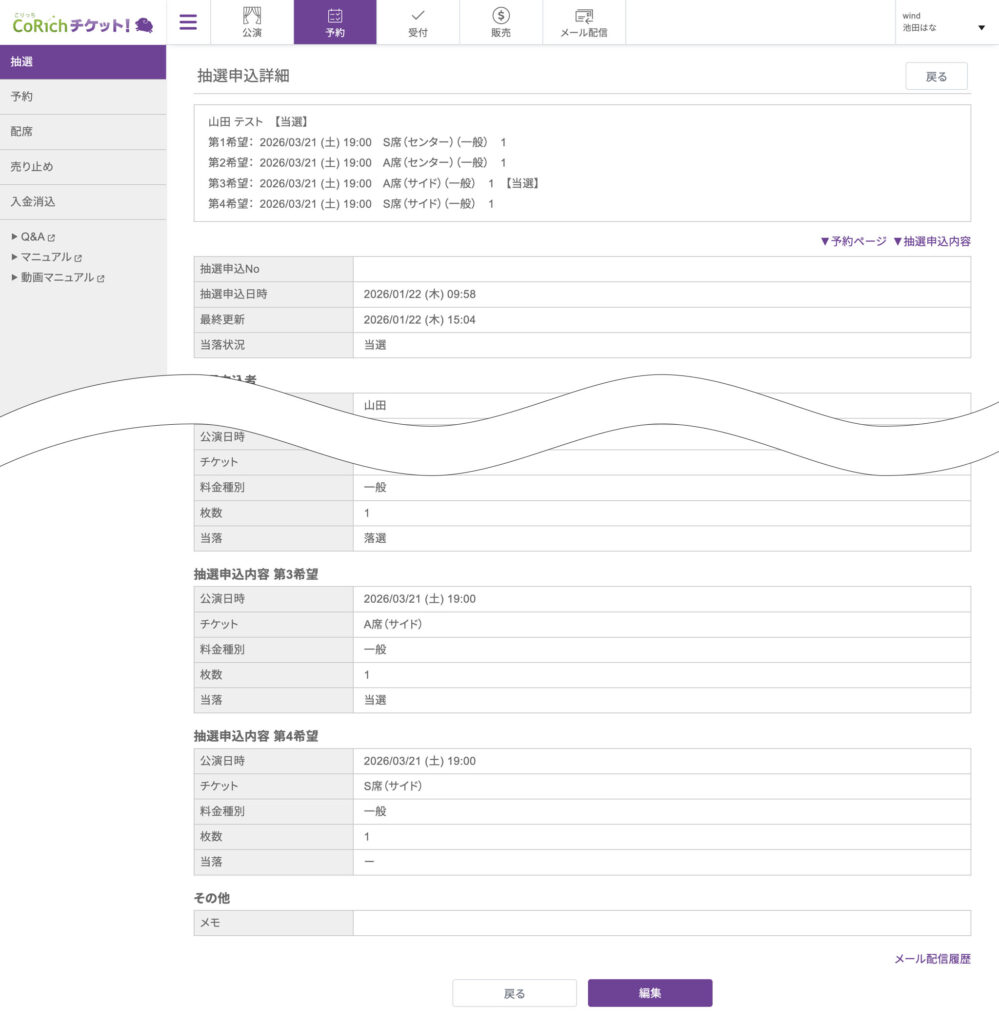Open 受付 checkmark icon tab
The height and width of the screenshot is (1024, 999).
click(418, 22)
